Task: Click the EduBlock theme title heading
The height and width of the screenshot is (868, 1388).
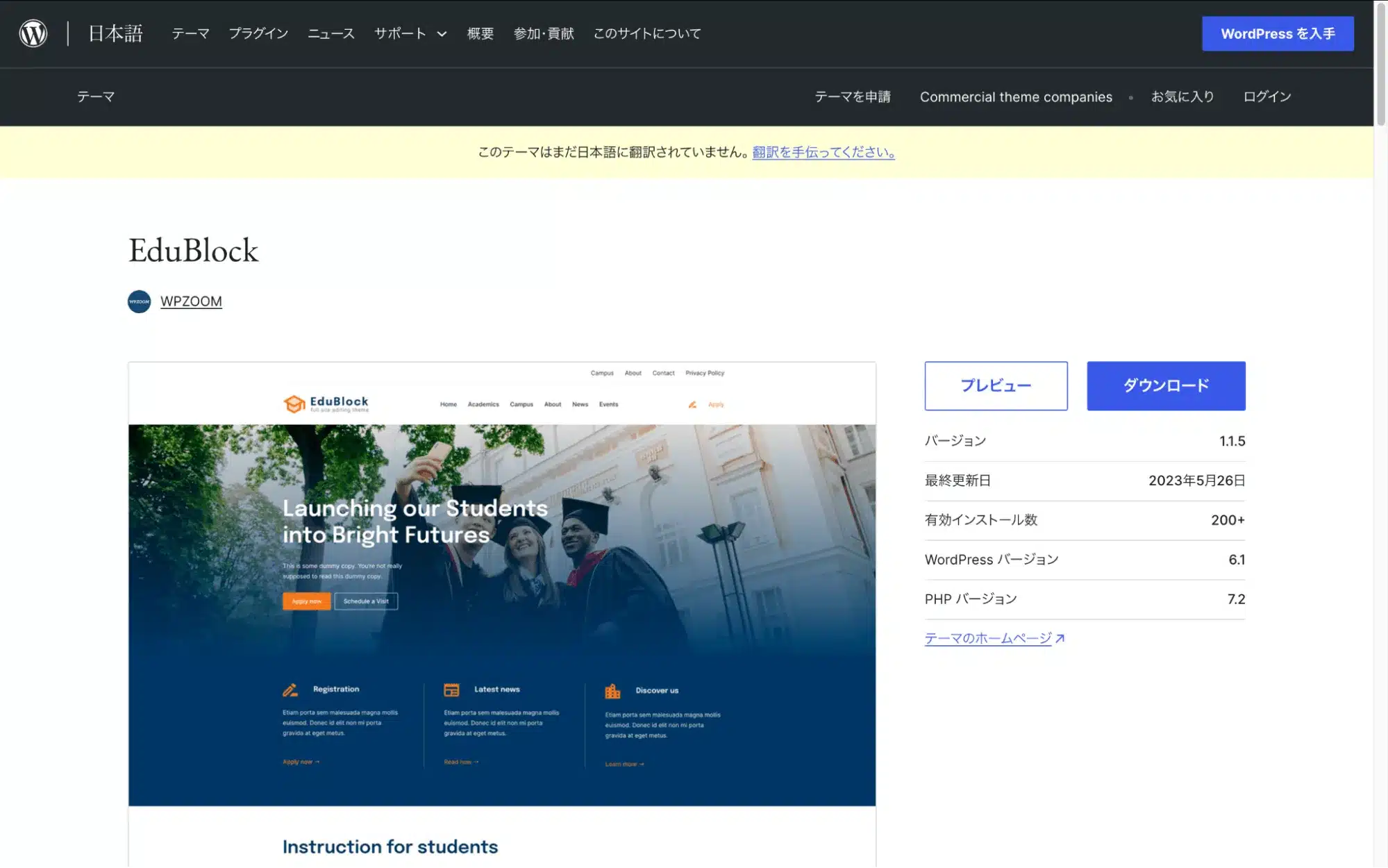Action: 193,250
